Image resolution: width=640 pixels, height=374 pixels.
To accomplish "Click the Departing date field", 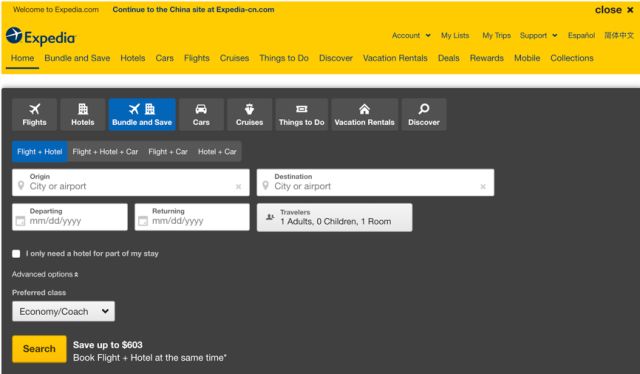I will pos(70,217).
